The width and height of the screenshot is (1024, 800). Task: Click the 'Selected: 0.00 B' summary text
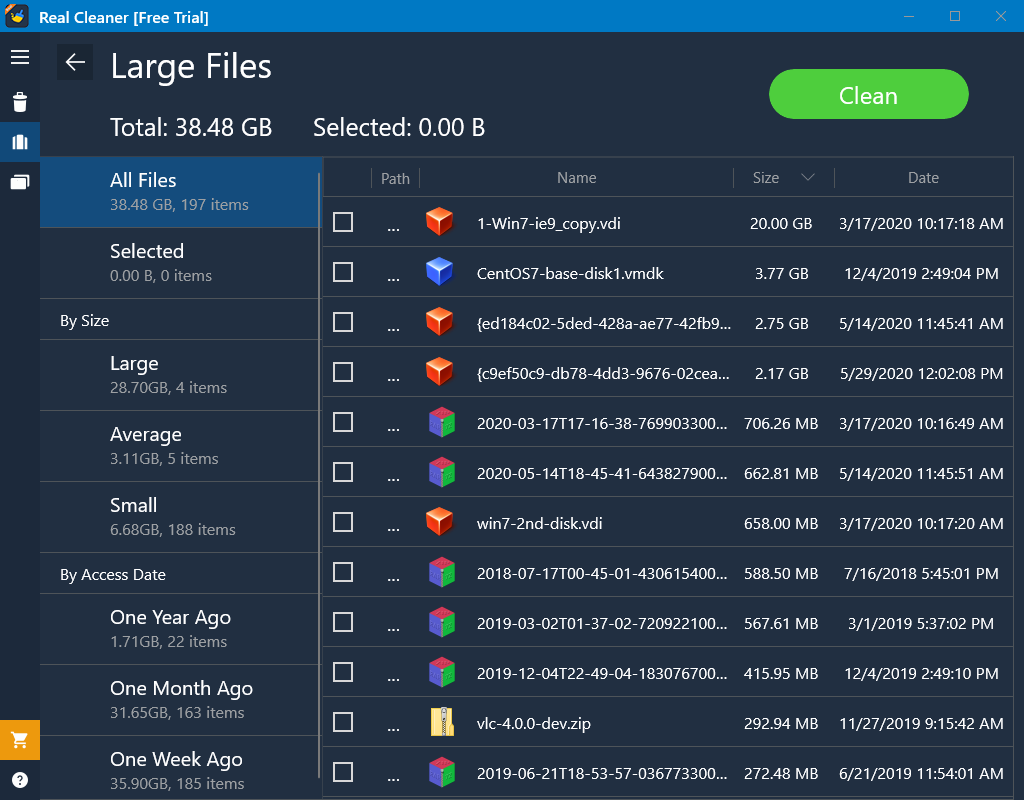399,127
